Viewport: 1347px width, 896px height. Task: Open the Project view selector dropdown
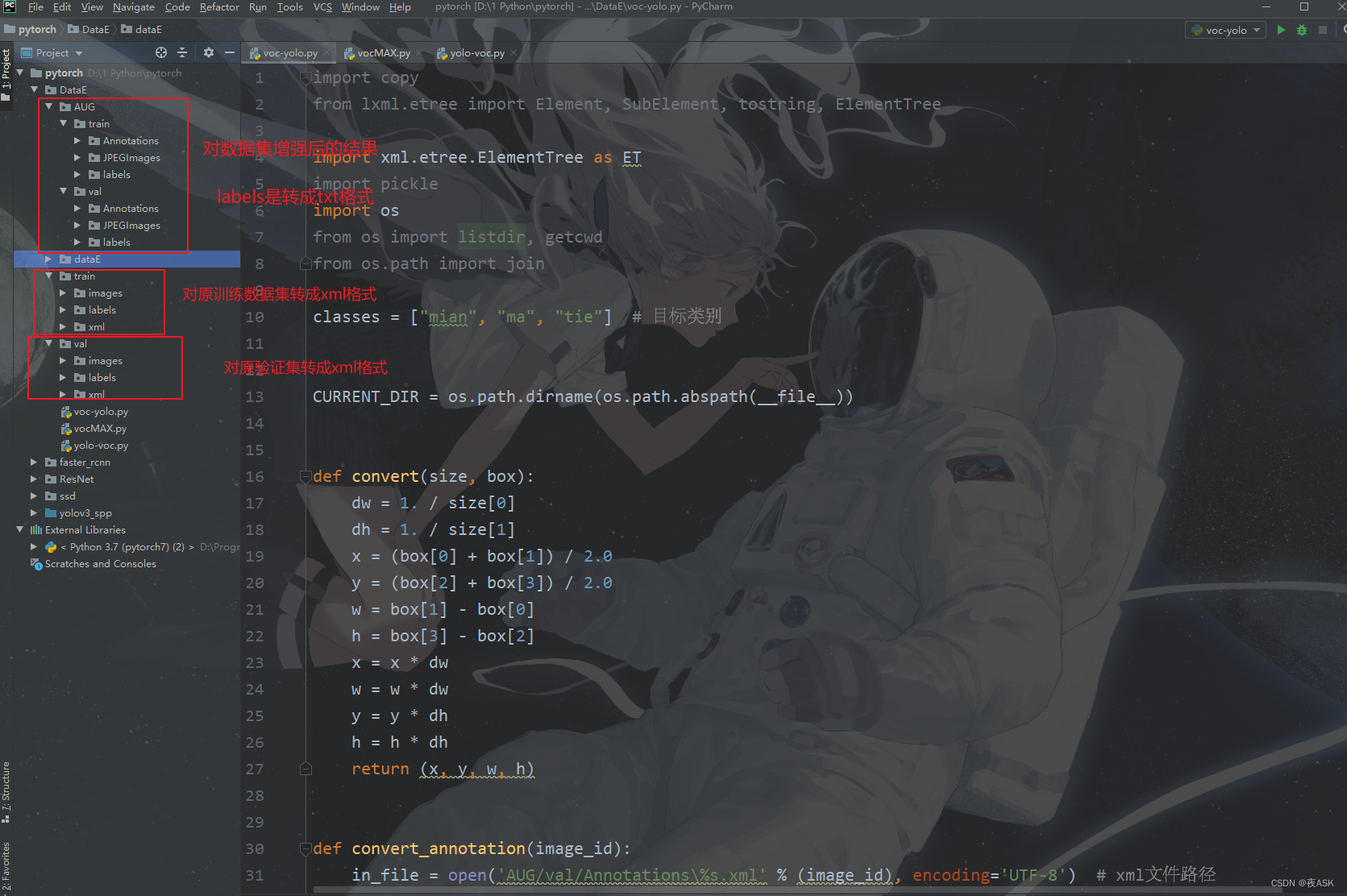pyautogui.click(x=52, y=53)
